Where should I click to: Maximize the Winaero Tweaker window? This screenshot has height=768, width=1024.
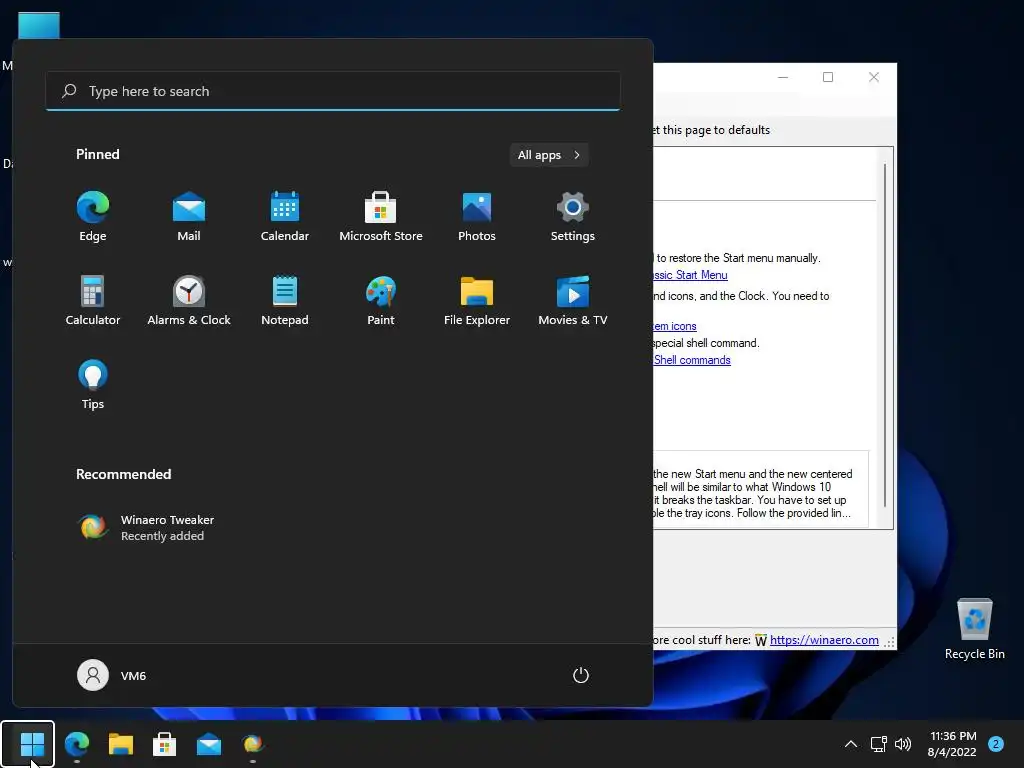pos(828,77)
